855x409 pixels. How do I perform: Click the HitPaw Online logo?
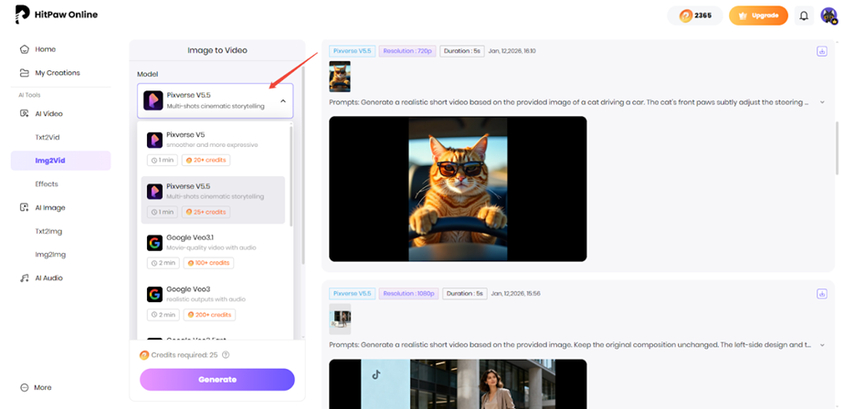click(x=56, y=15)
